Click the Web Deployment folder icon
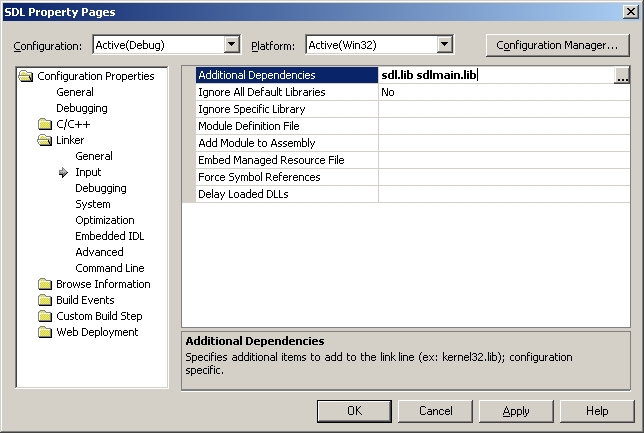This screenshot has height=433, width=644. [x=45, y=332]
